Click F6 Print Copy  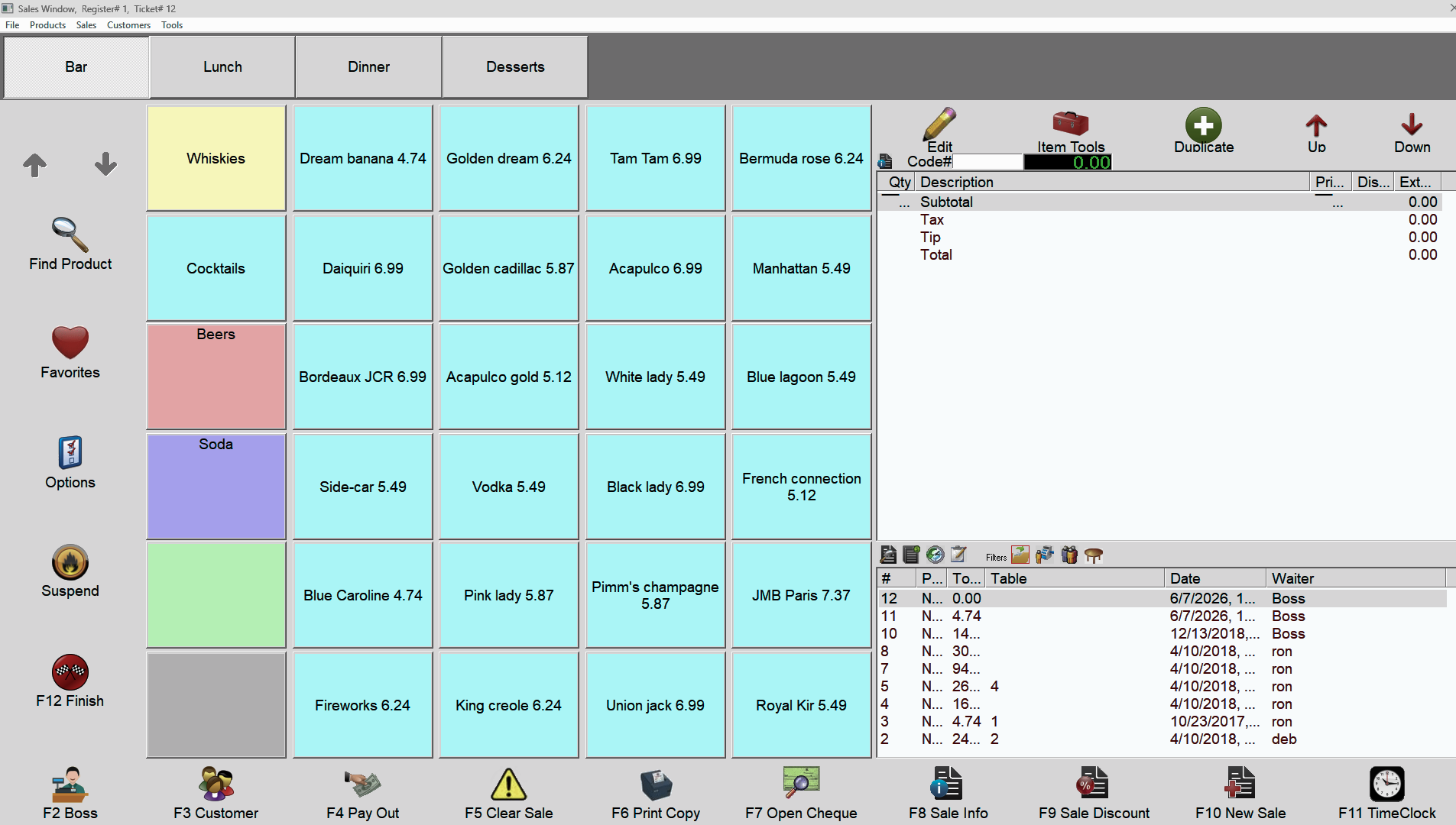(656, 793)
